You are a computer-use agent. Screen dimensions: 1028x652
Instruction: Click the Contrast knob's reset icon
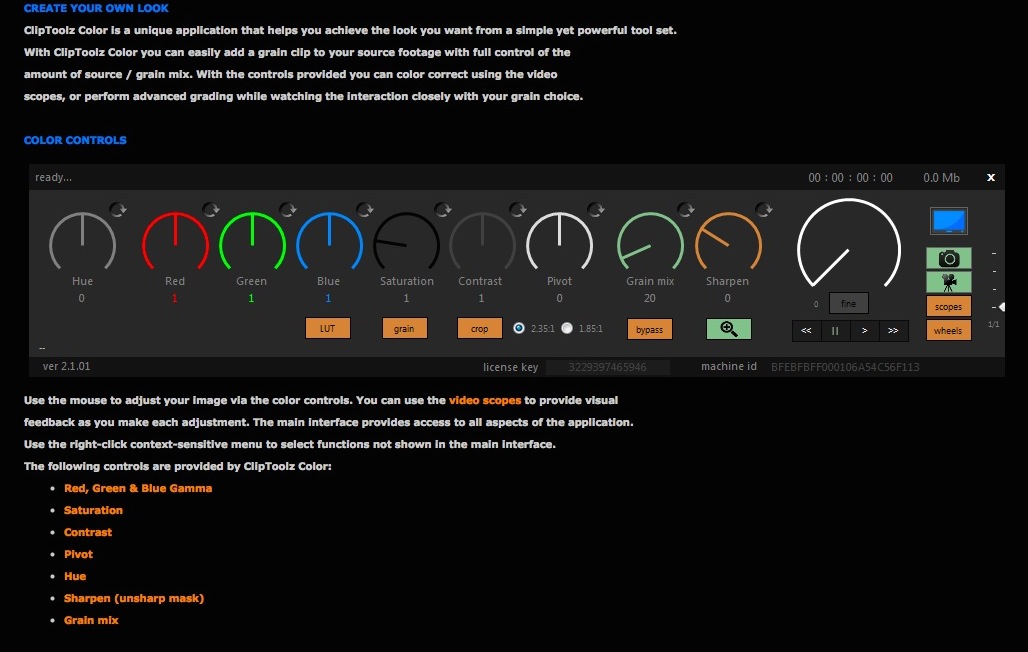[x=519, y=209]
